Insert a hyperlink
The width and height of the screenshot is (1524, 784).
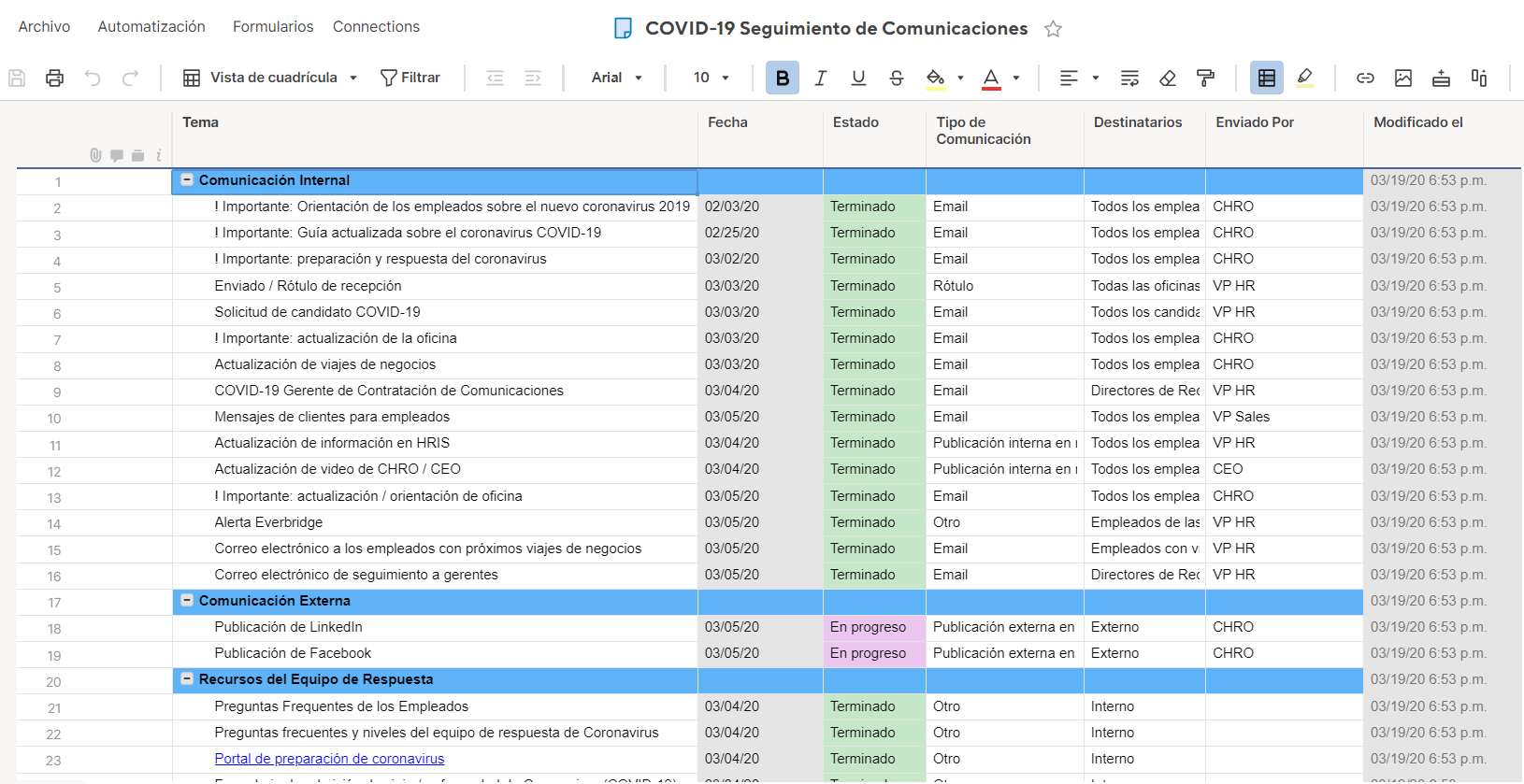[x=1365, y=78]
